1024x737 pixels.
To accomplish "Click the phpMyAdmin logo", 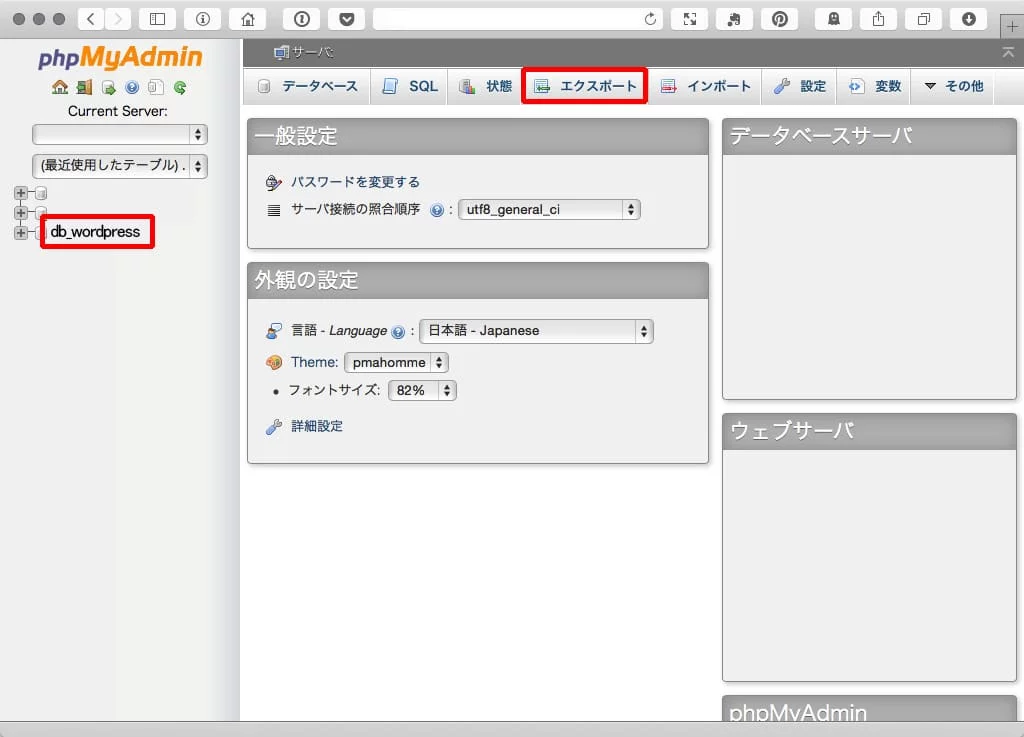I will coord(120,57).
